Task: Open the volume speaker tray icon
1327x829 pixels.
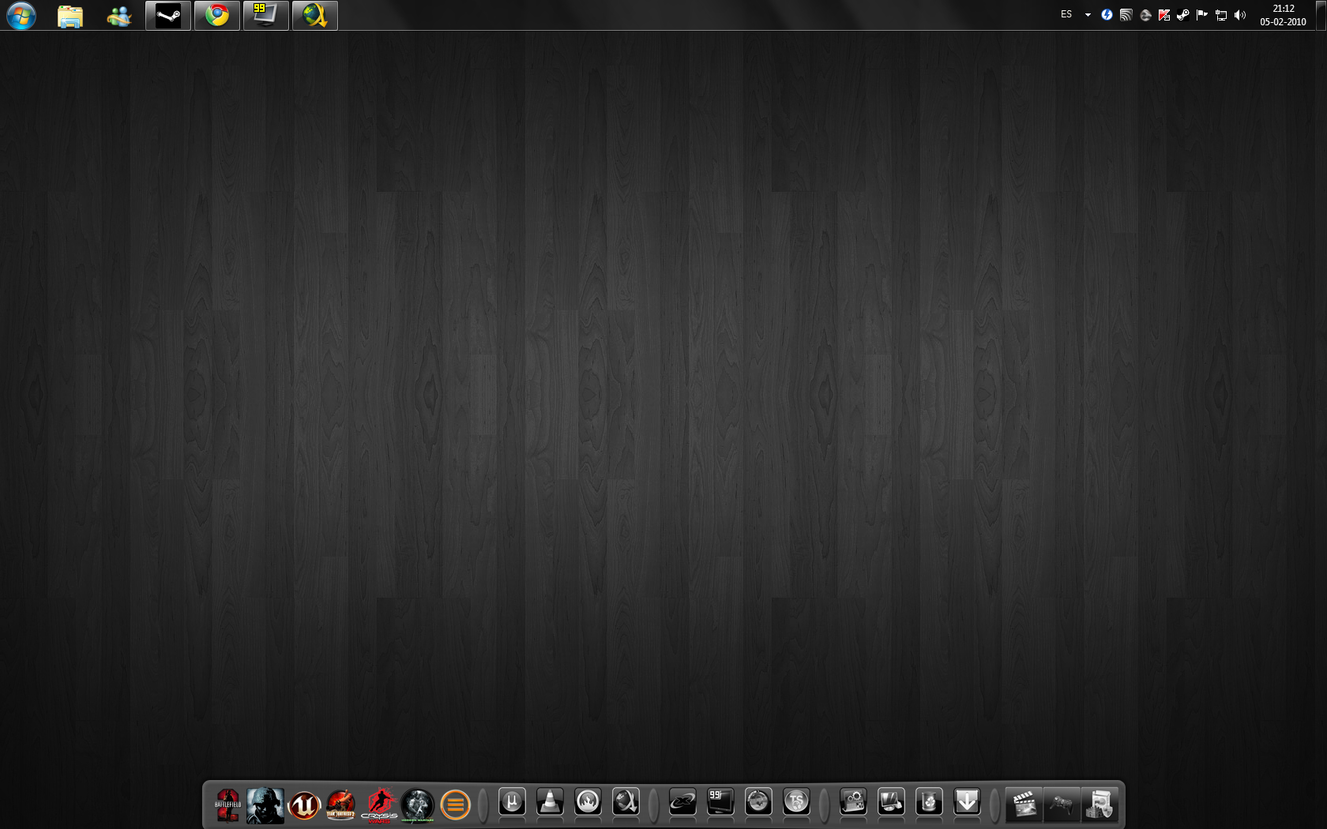Action: click(1240, 15)
